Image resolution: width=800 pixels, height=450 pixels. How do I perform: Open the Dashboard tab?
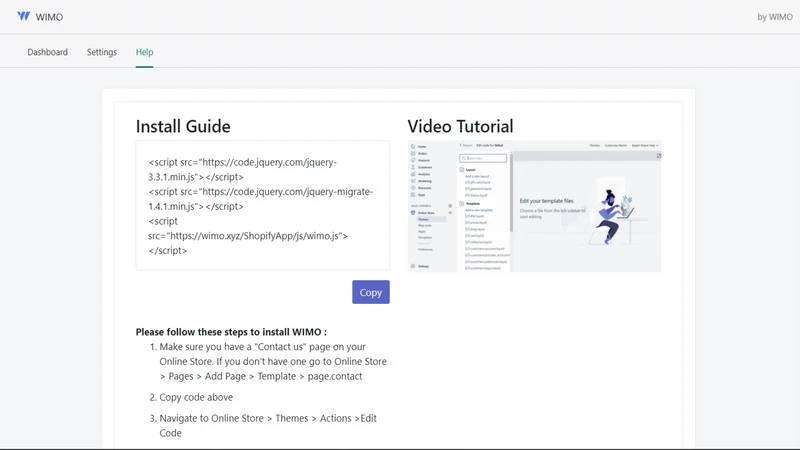[x=47, y=52]
